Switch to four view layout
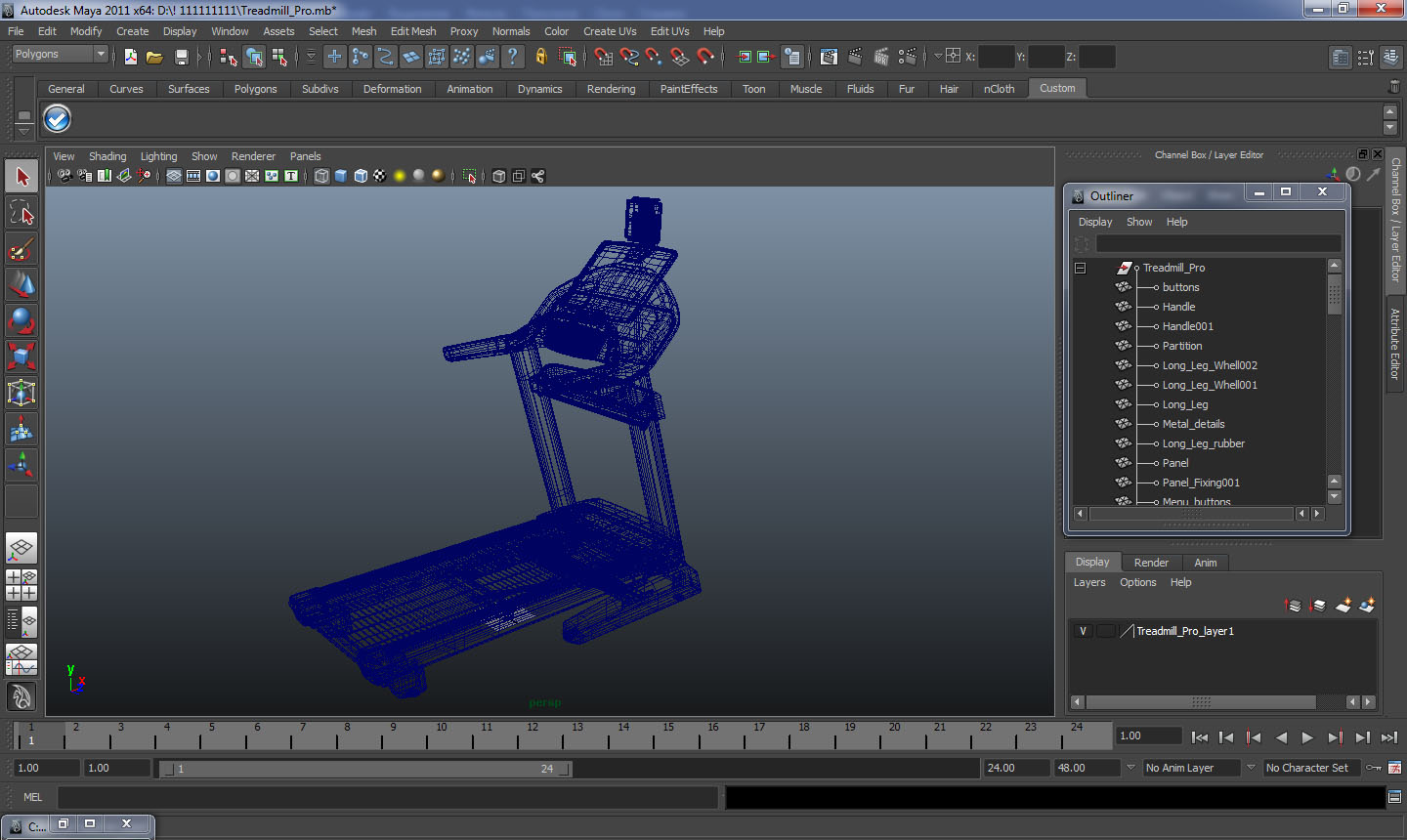1407x840 pixels. tap(21, 584)
